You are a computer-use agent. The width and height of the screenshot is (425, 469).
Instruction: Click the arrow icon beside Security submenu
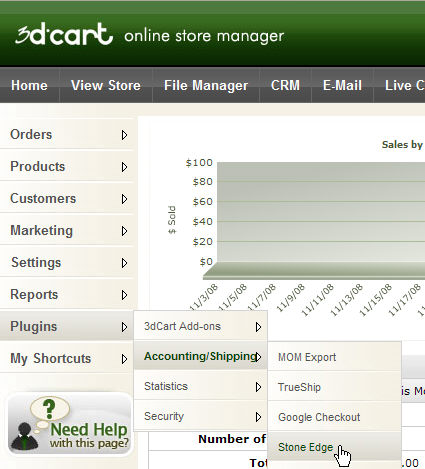[x=258, y=417]
